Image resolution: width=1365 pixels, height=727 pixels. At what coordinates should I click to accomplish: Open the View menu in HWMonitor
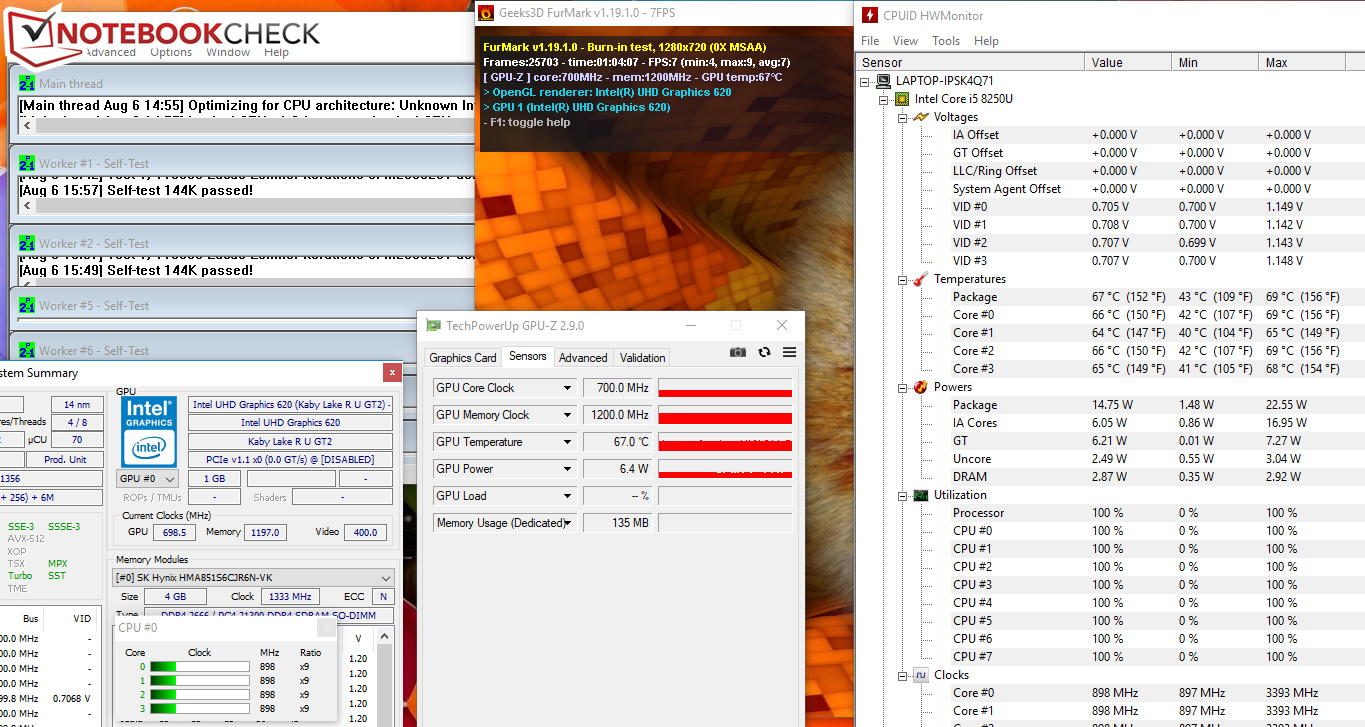pos(905,41)
